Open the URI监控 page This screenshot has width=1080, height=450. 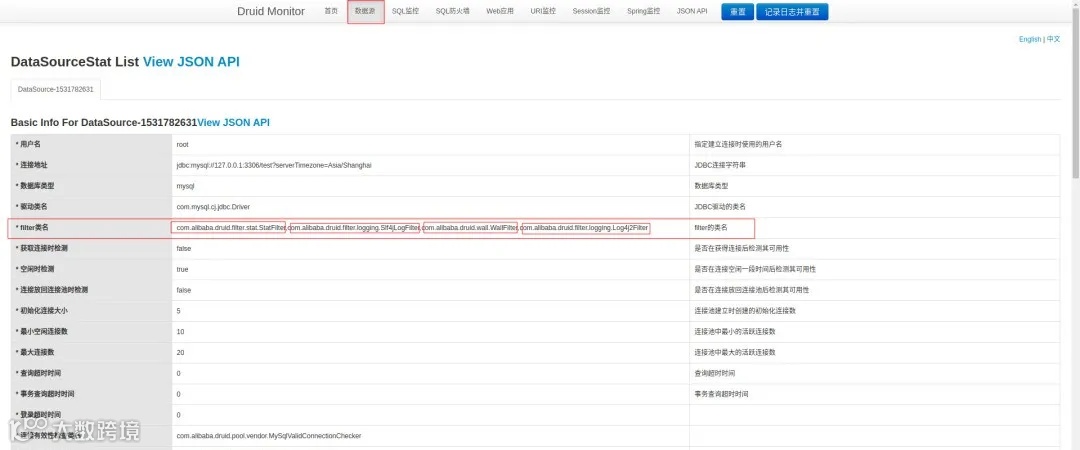543,12
